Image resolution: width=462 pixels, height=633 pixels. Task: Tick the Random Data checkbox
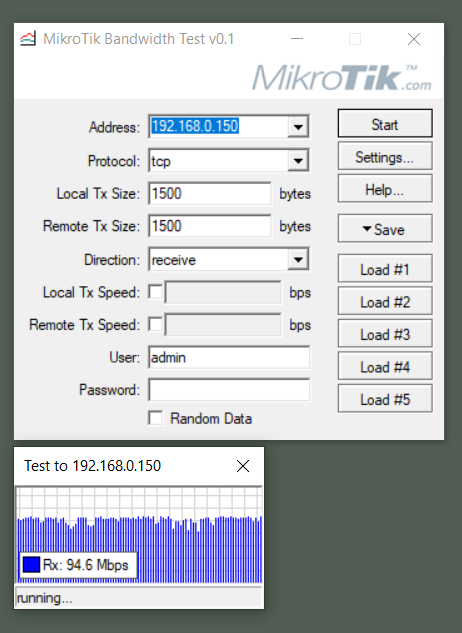point(155,418)
